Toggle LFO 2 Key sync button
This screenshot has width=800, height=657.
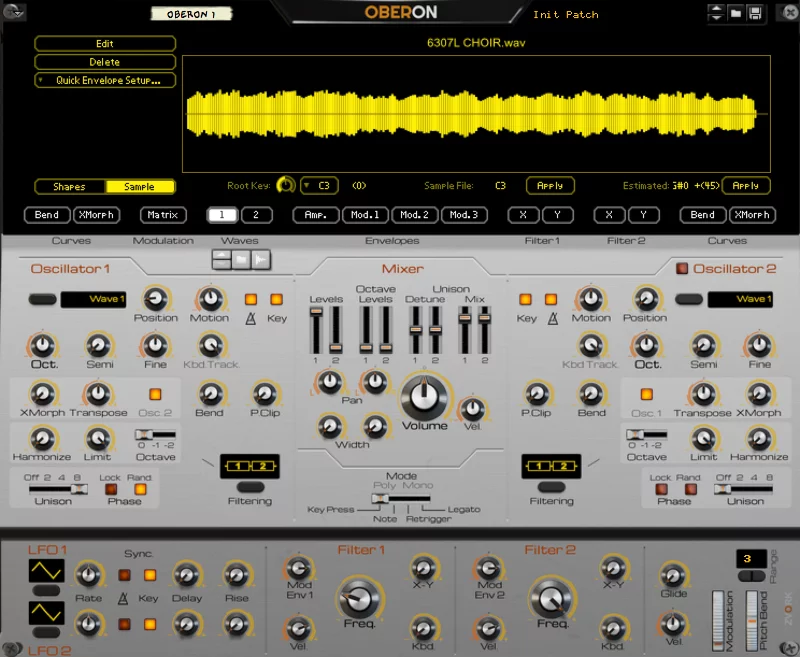[x=150, y=624]
